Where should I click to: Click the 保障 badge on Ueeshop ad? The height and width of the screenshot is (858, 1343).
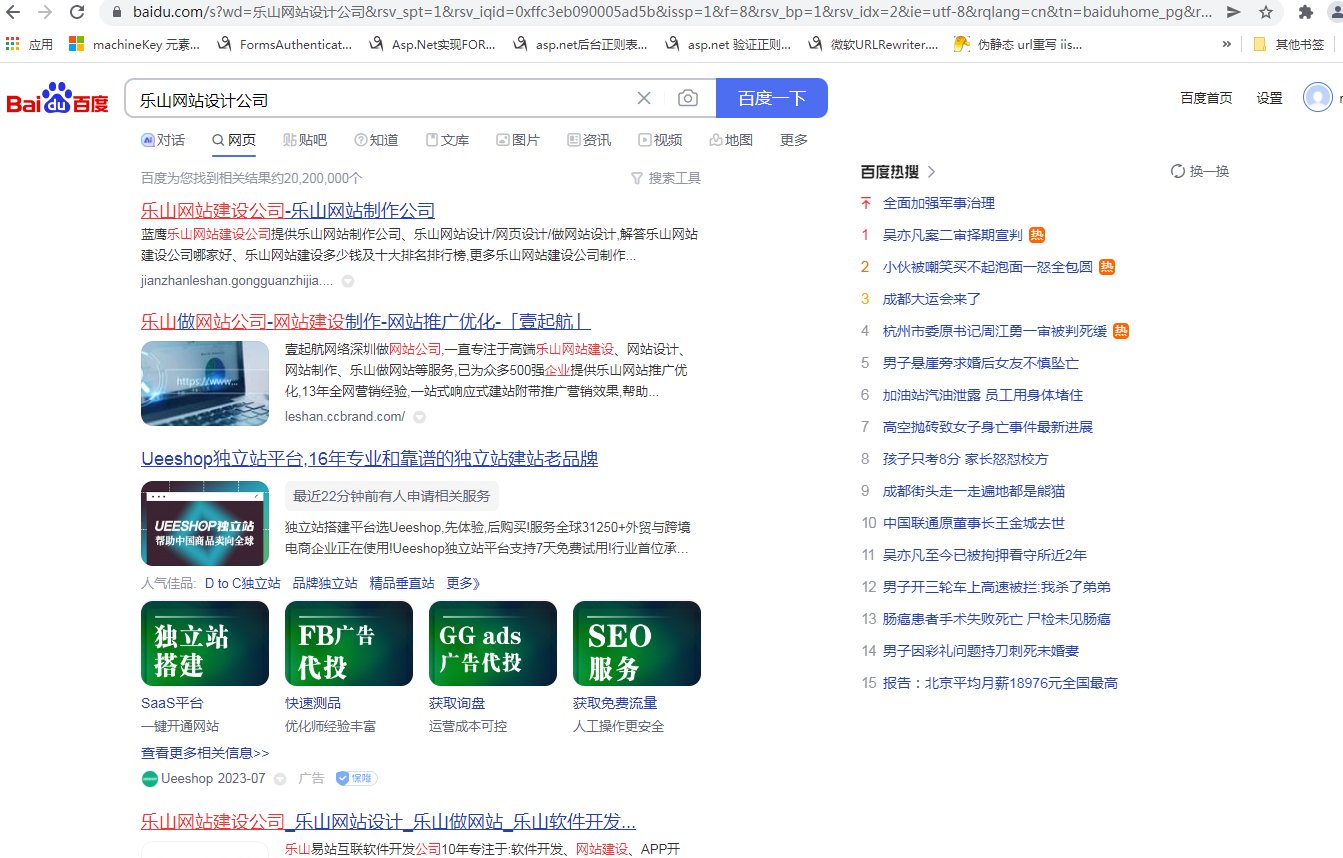click(356, 778)
